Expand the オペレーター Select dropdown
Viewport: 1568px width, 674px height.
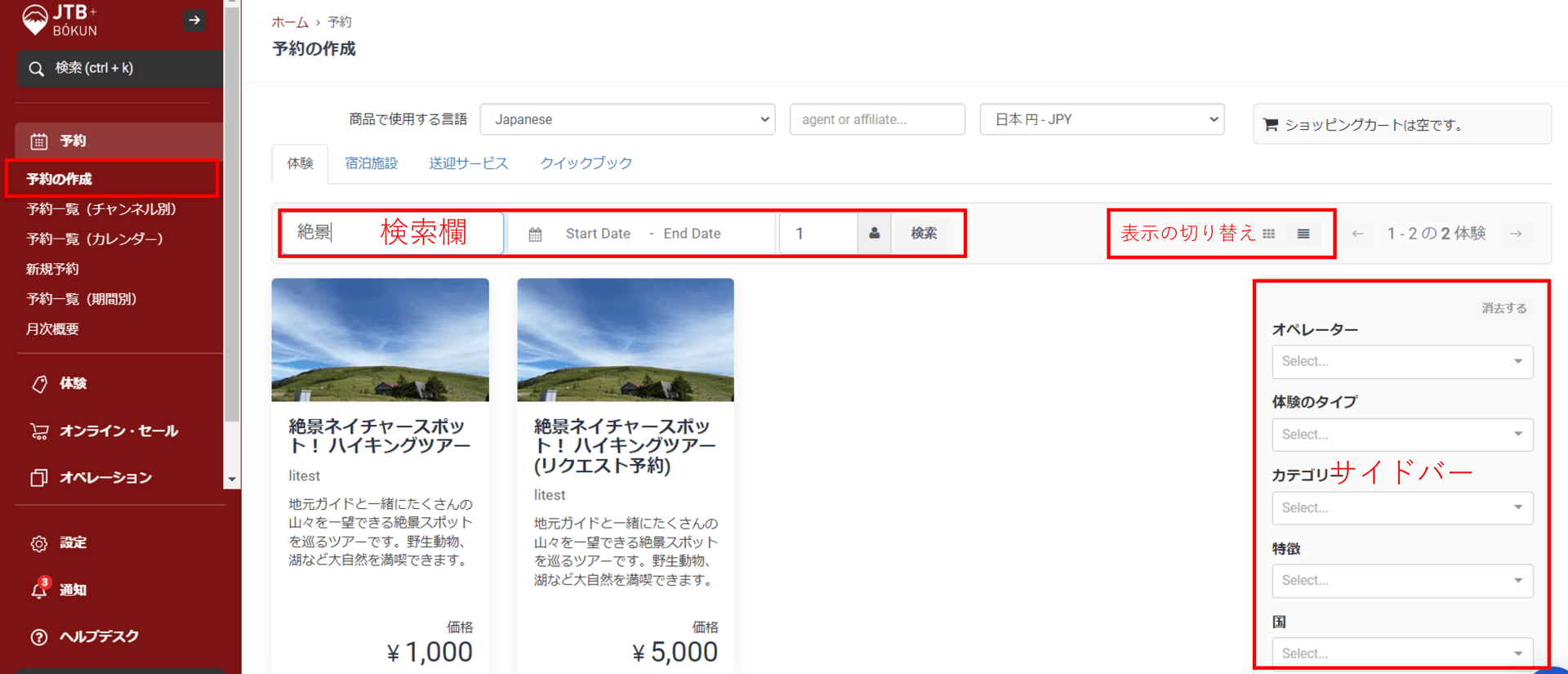click(x=1401, y=361)
